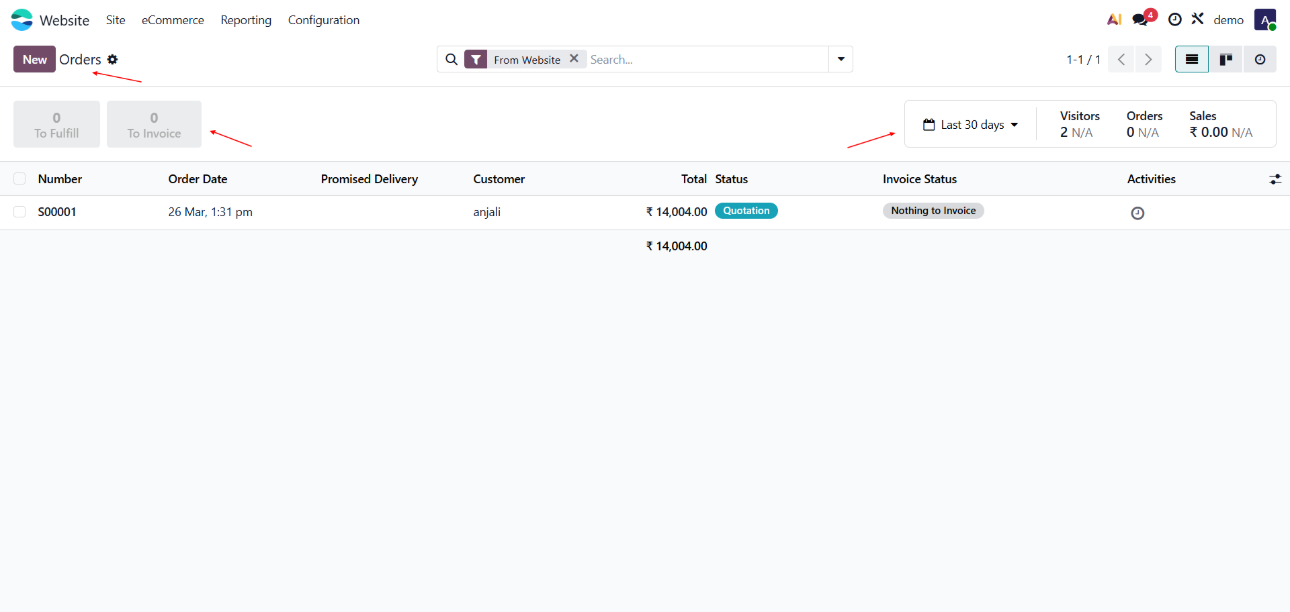Image resolution: width=1290 pixels, height=612 pixels.
Task: Click the Search input field
Action: coord(705,60)
